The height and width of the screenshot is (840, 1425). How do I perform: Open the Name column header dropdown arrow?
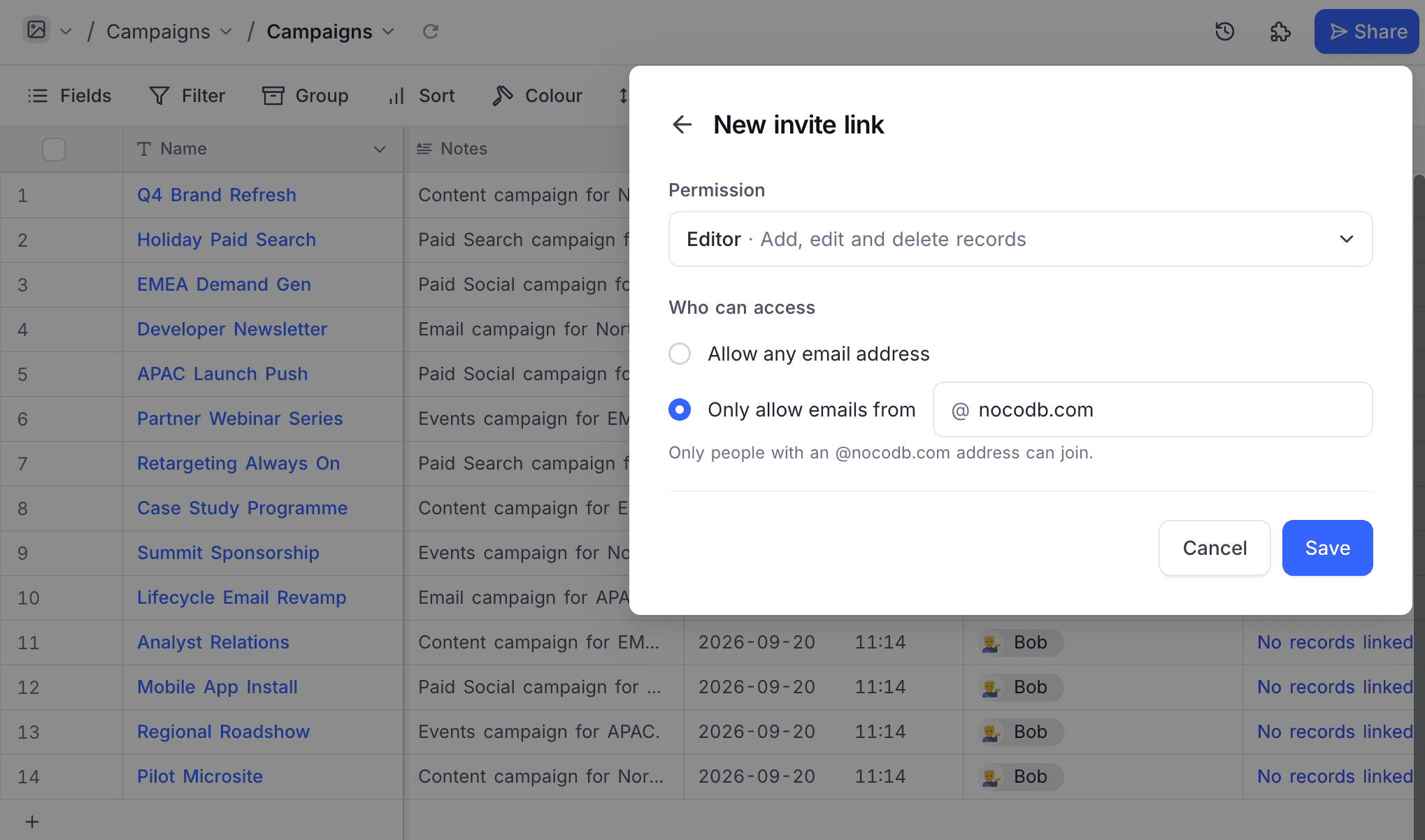(380, 149)
